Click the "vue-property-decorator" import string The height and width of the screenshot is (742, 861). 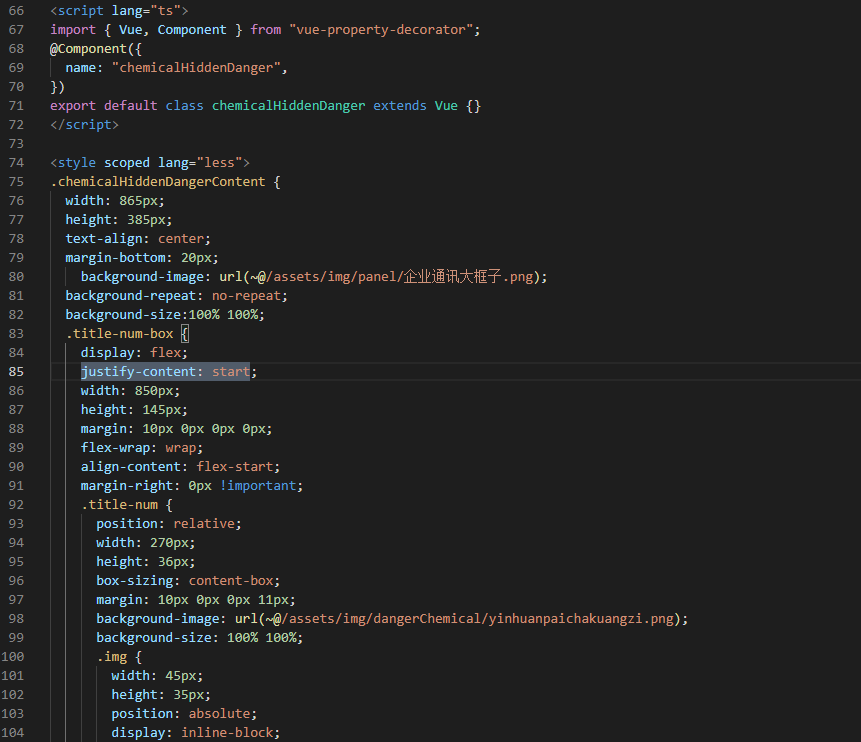[x=381, y=30]
